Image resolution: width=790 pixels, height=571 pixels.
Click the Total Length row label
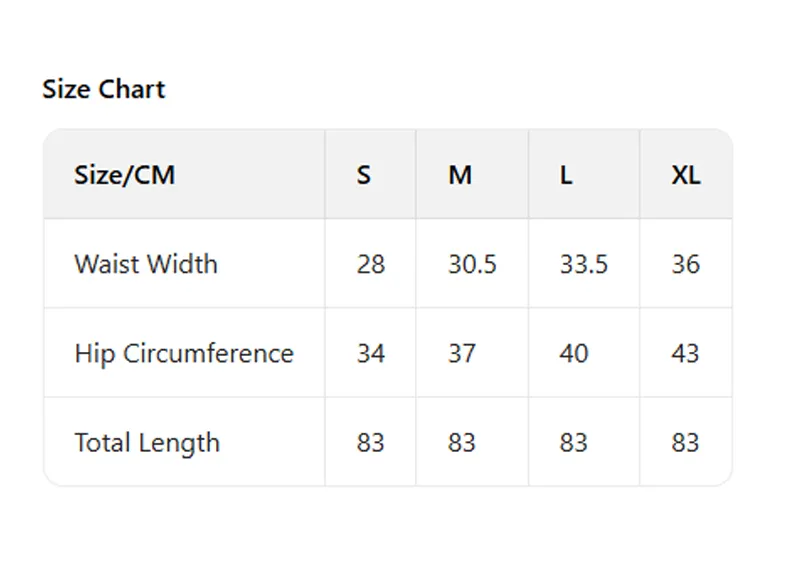147,442
